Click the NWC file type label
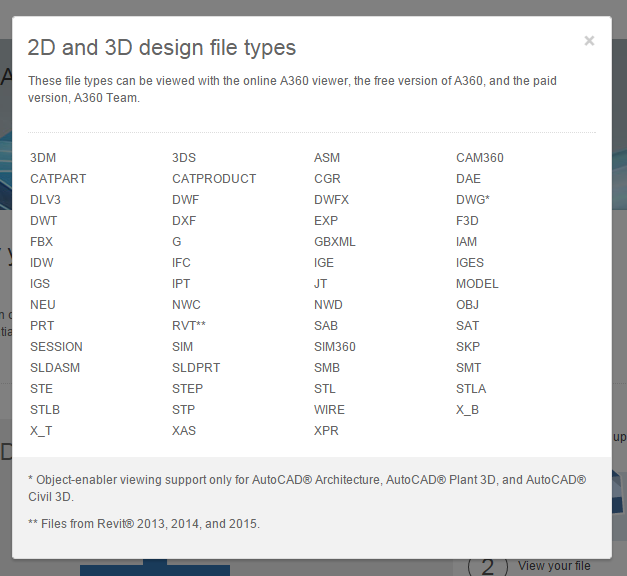 [186, 305]
